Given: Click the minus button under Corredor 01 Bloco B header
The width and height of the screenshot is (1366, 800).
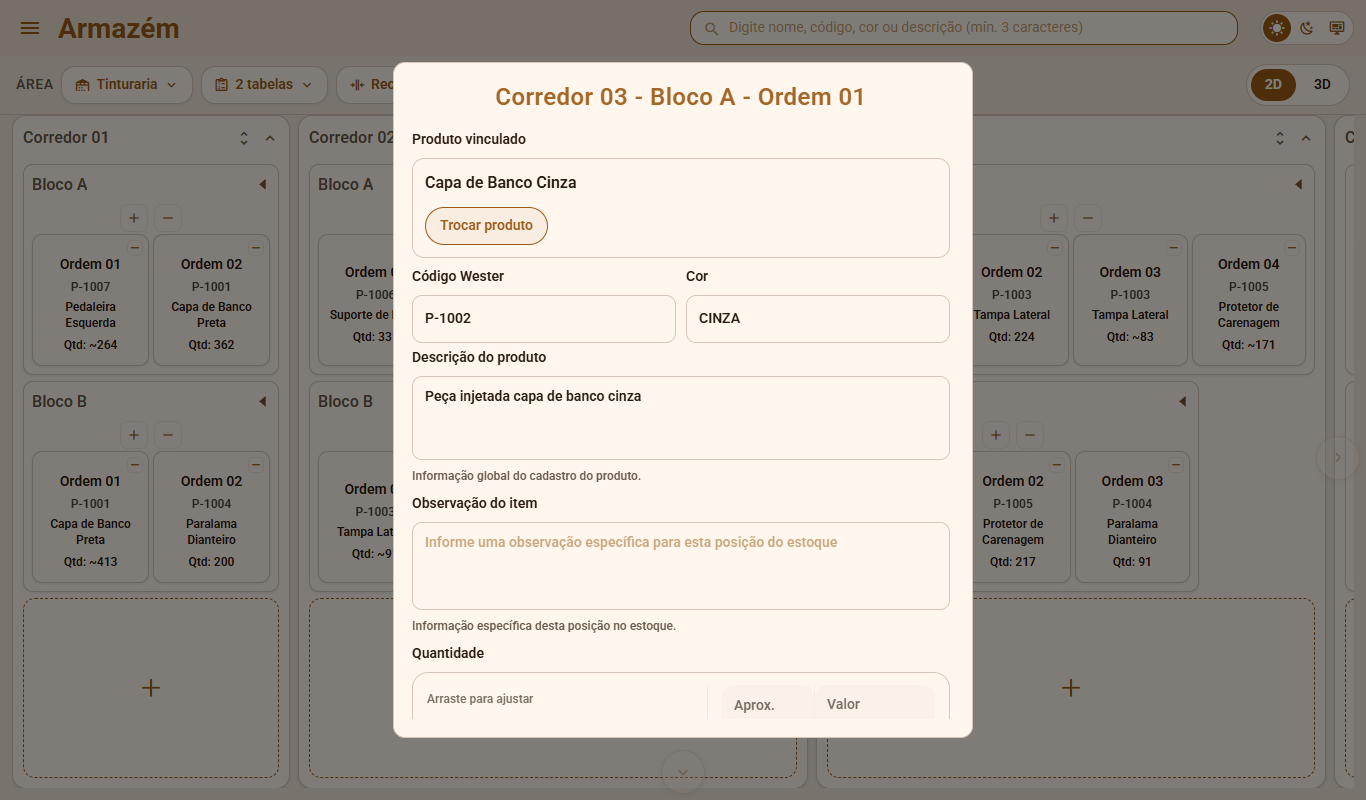Looking at the screenshot, I should click(168, 434).
